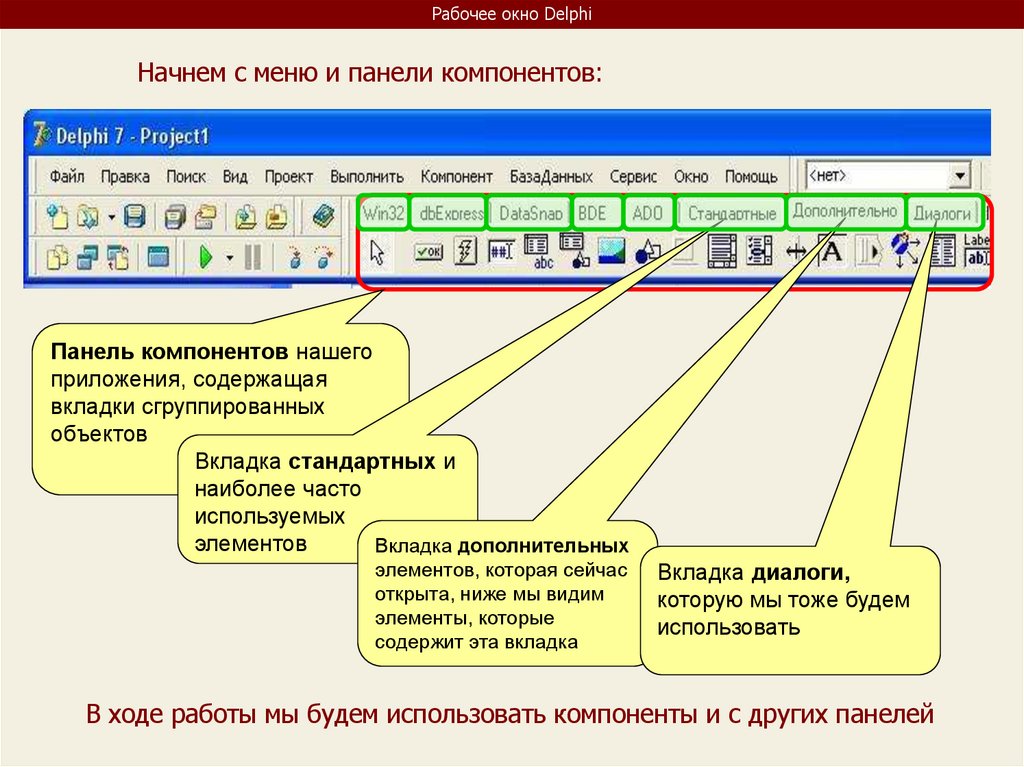Open the БазаДанных menu
This screenshot has height=767, width=1024.
[551, 176]
